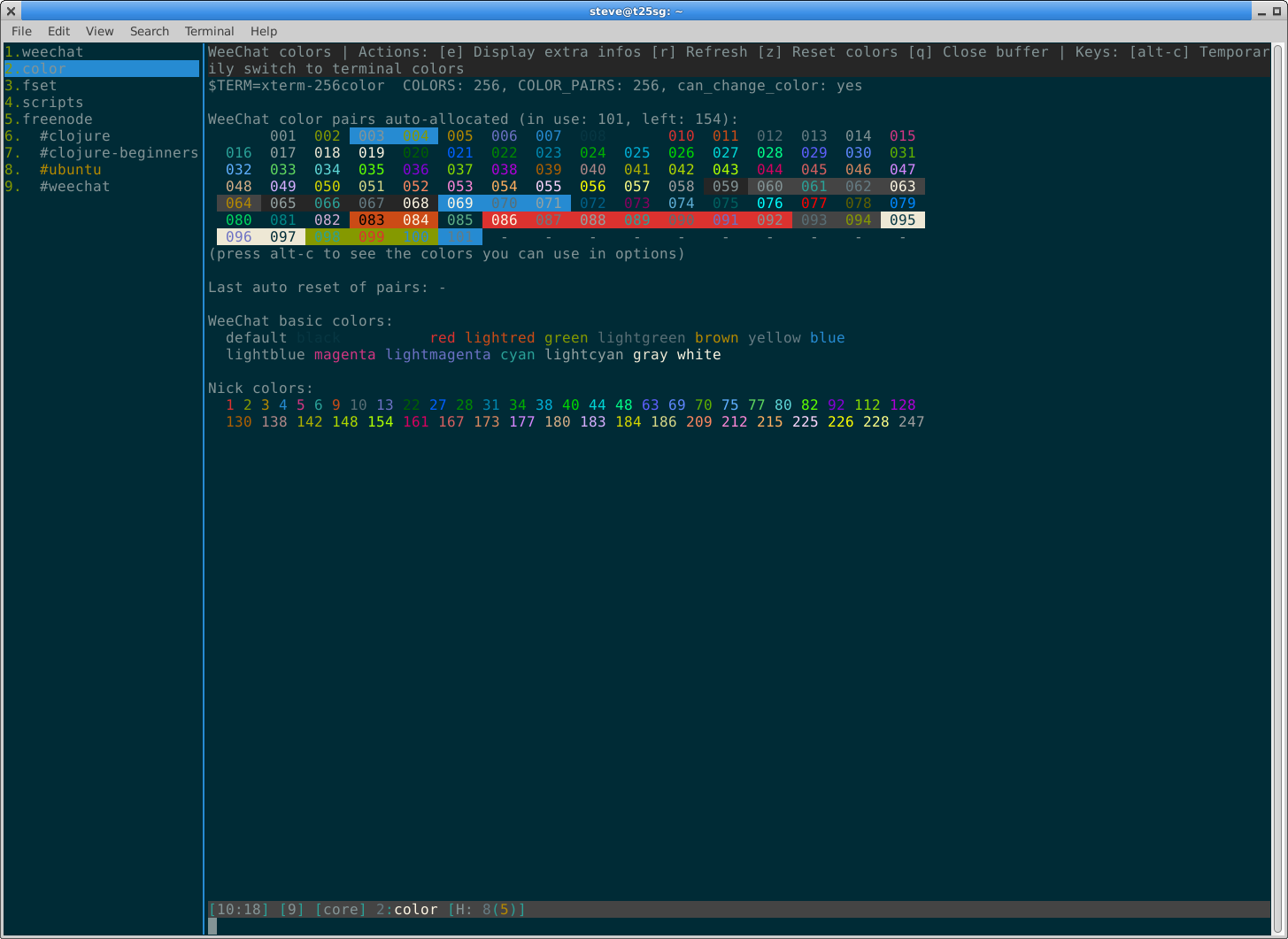Image resolution: width=1288 pixels, height=939 pixels.
Task: Click color pair 025 in cyan
Action: (637, 153)
